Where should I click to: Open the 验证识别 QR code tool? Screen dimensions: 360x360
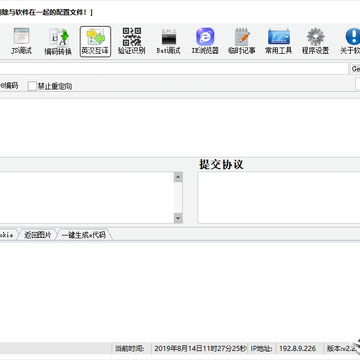coord(132,42)
